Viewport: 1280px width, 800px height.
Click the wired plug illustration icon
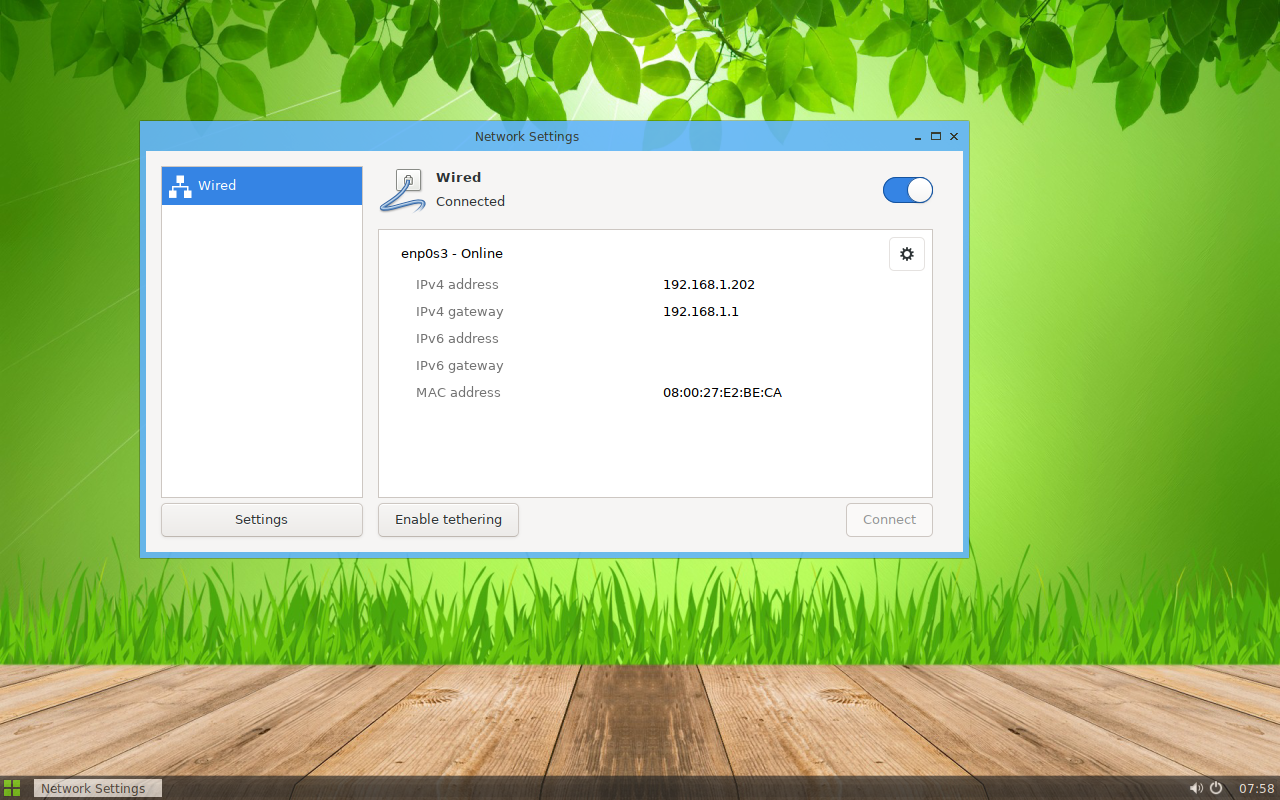pyautogui.click(x=402, y=189)
